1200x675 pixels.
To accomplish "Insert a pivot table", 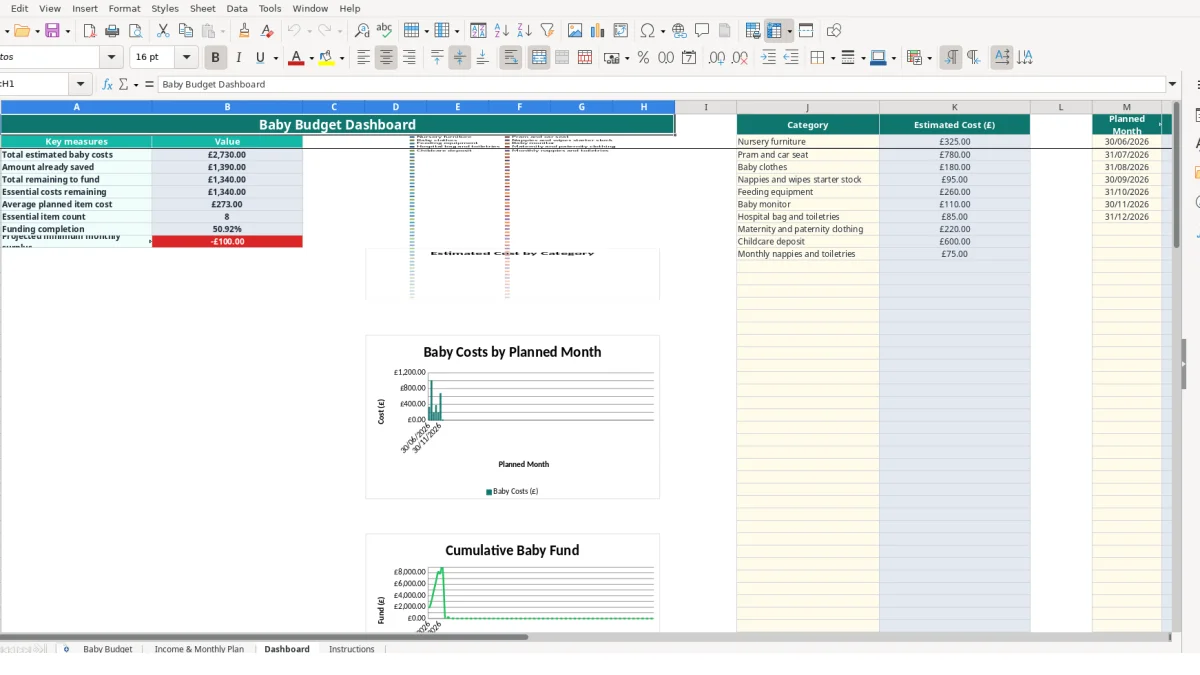I will tap(621, 31).
